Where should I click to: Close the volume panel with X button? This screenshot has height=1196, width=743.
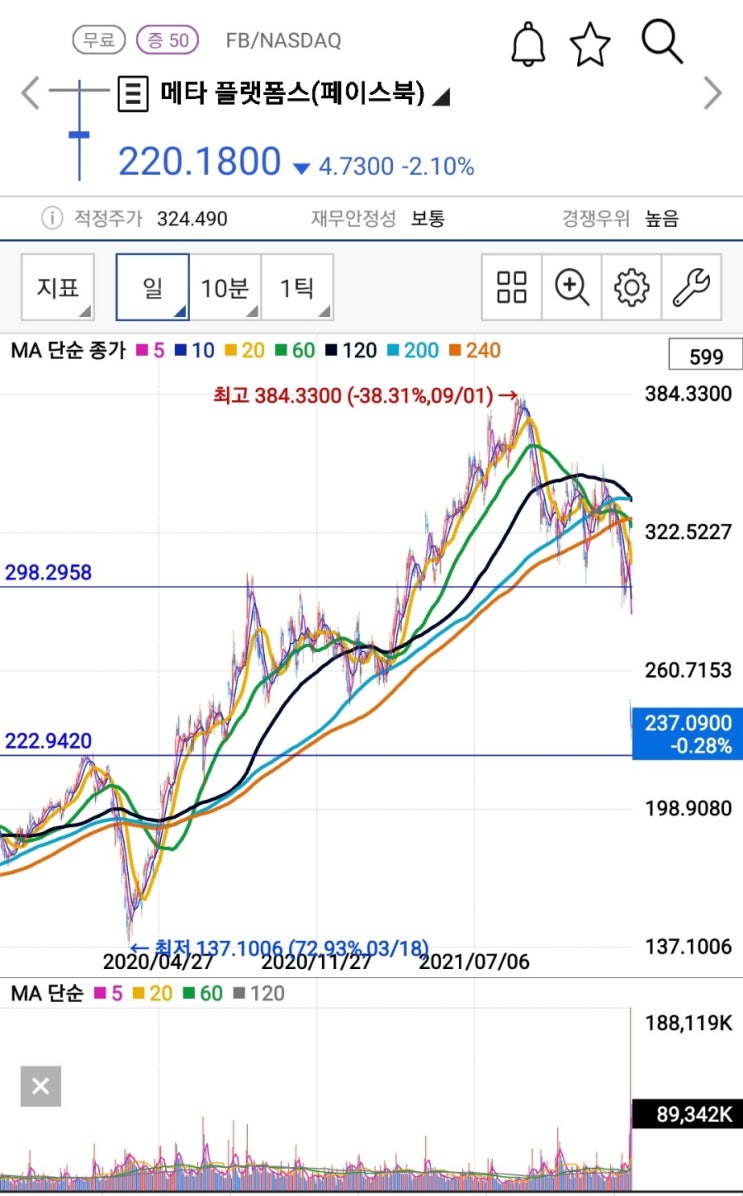click(x=40, y=1085)
